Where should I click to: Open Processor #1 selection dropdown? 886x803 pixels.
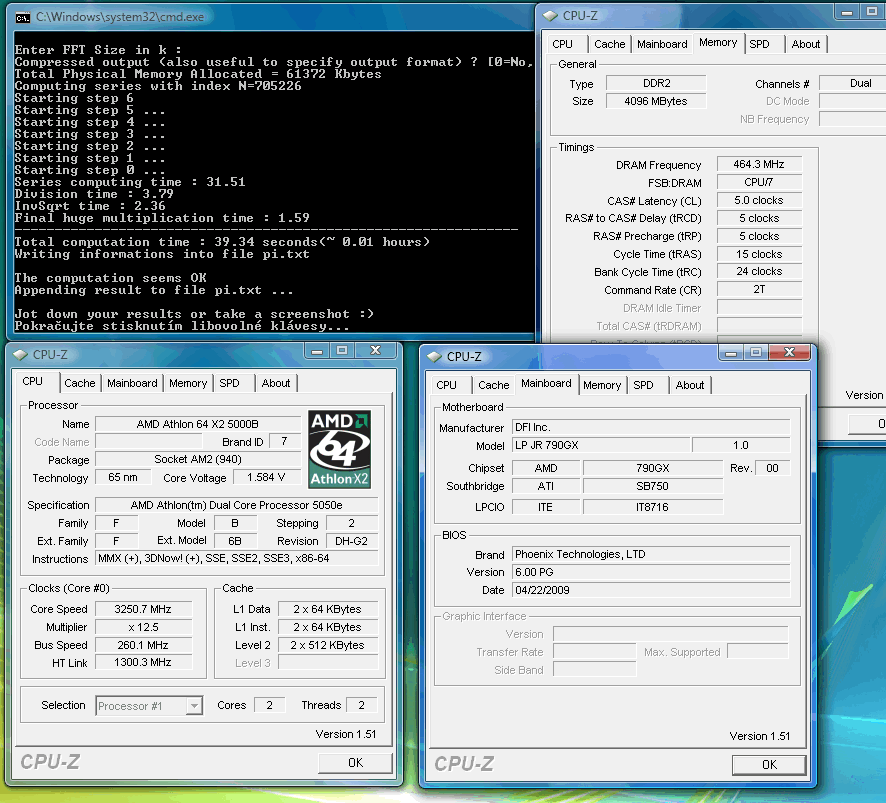[194, 706]
